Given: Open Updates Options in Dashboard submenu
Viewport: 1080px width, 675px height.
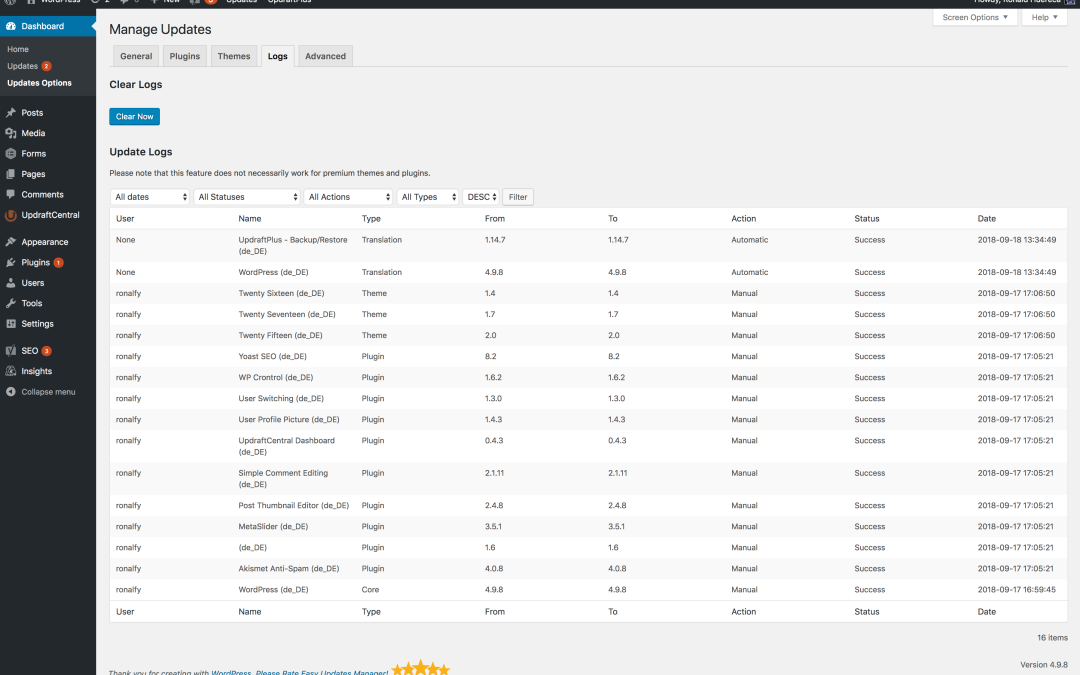Looking at the screenshot, I should click(39, 83).
